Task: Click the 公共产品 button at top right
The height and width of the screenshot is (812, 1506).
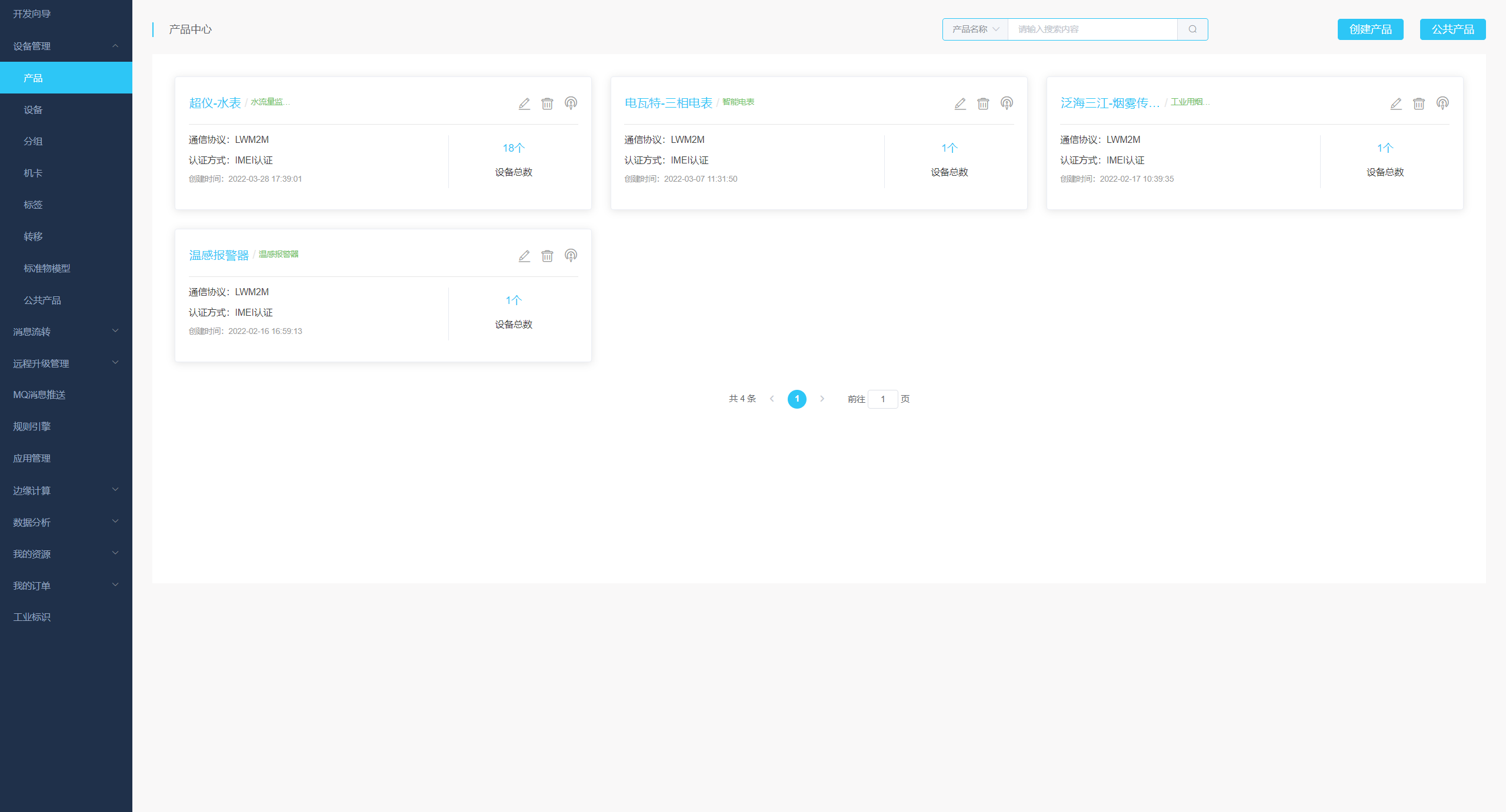Action: tap(1452, 29)
